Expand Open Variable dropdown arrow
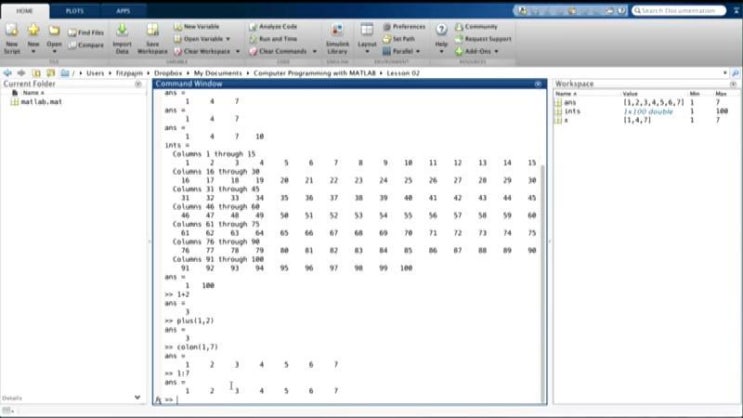The width and height of the screenshot is (743, 418). click(228, 39)
